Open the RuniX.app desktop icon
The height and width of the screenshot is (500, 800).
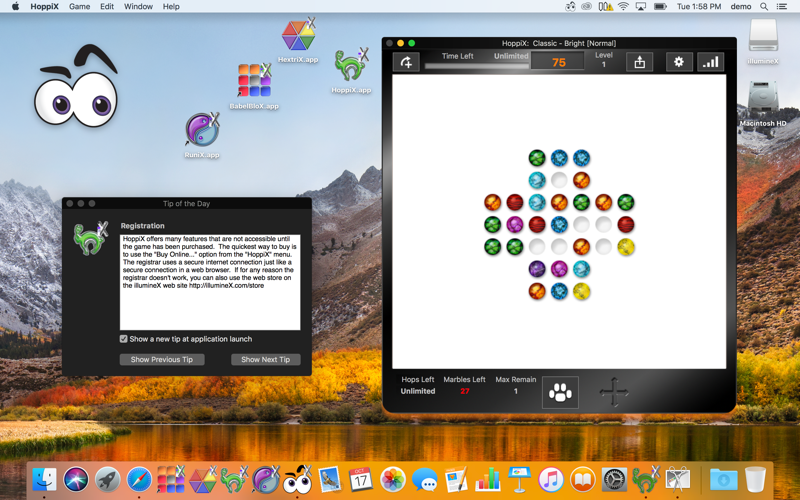202,135
